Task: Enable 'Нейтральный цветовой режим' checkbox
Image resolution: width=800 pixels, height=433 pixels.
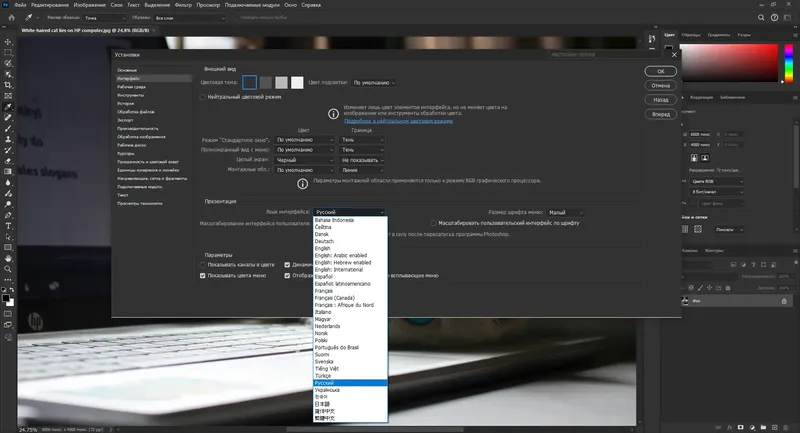Action: (203, 97)
